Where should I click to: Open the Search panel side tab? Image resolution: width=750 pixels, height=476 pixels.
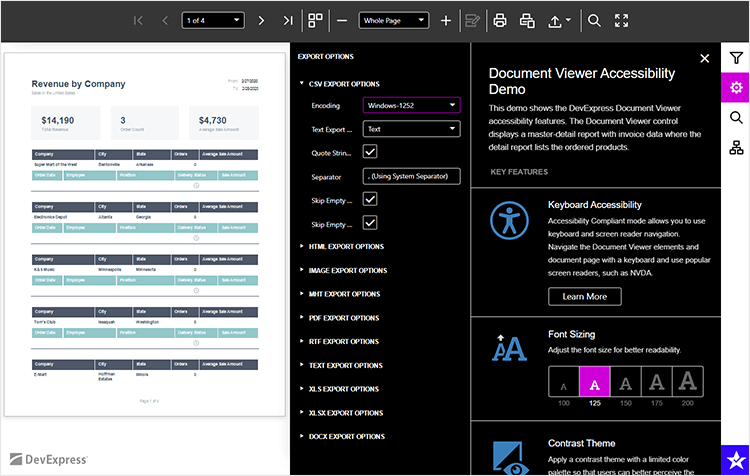pyautogui.click(x=736, y=118)
